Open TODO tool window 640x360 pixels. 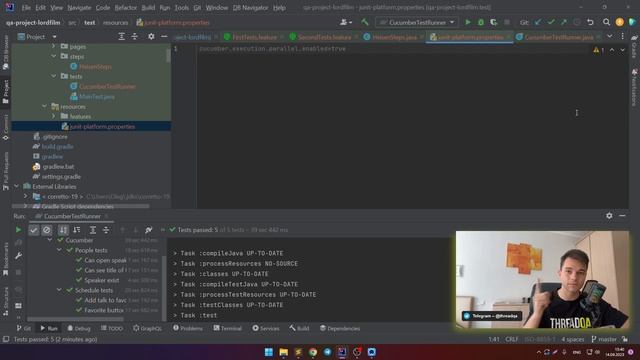pos(111,329)
